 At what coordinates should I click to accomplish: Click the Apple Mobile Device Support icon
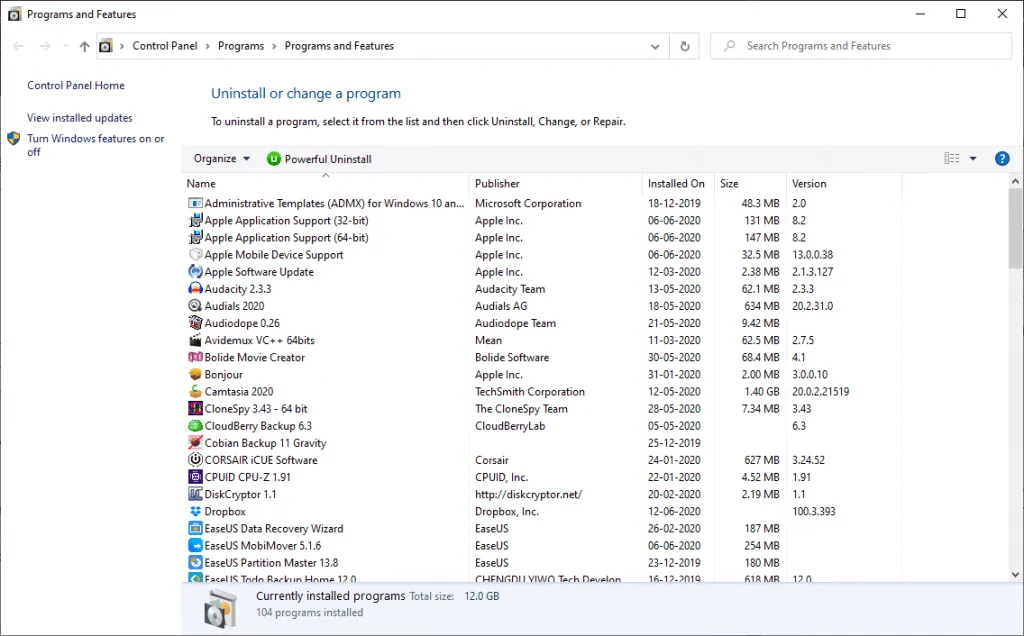click(x=195, y=255)
